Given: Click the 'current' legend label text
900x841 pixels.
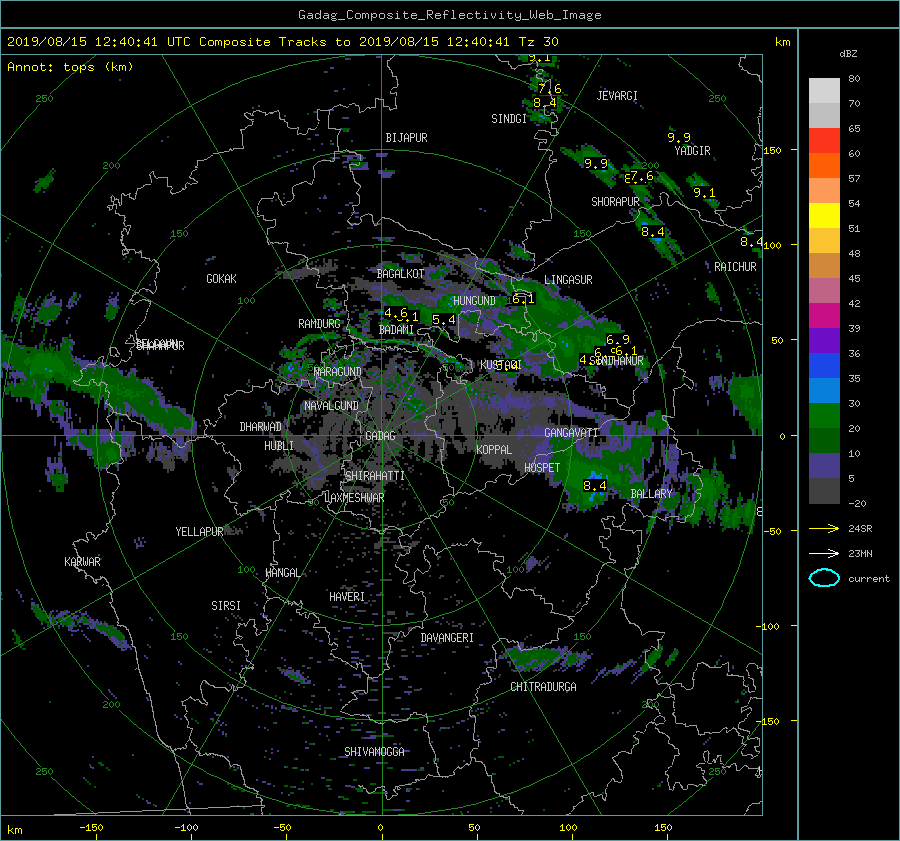Looking at the screenshot, I should 868,579.
